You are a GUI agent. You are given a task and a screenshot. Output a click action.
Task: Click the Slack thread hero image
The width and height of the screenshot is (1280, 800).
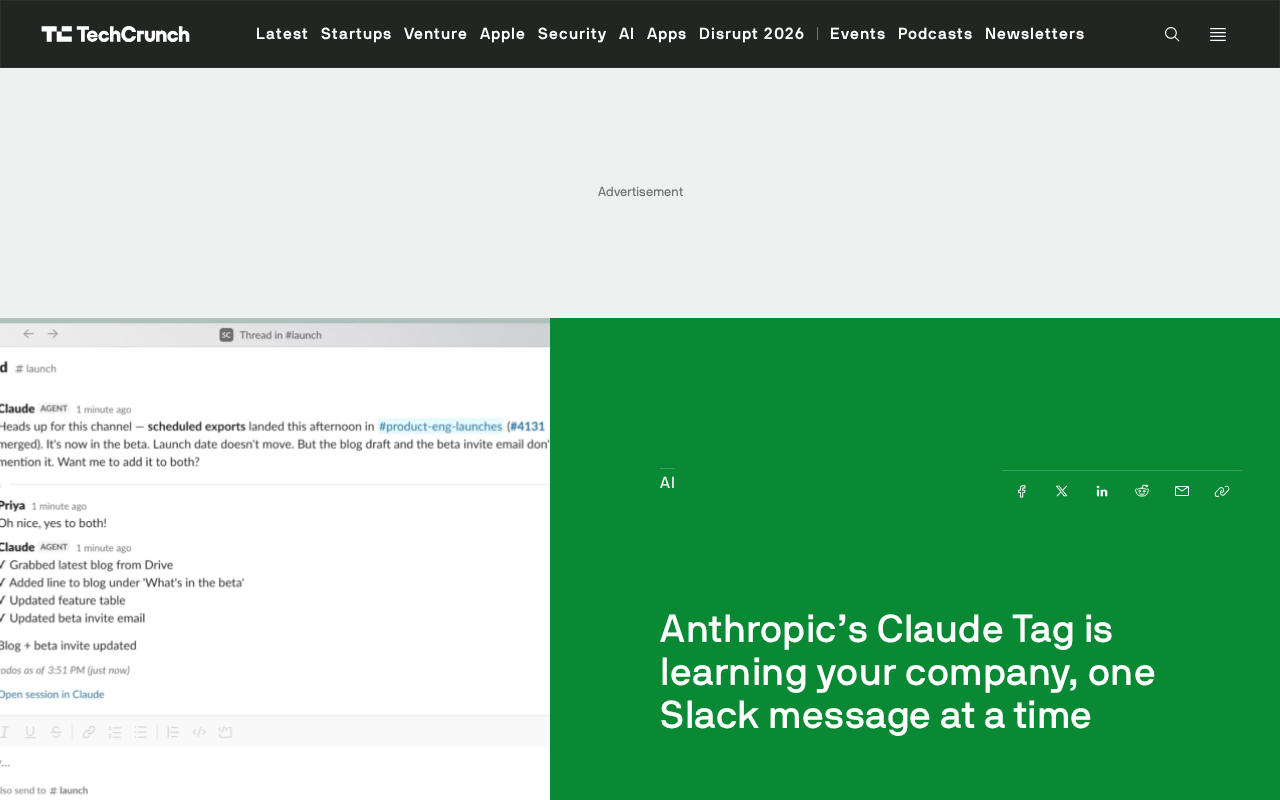pos(275,559)
